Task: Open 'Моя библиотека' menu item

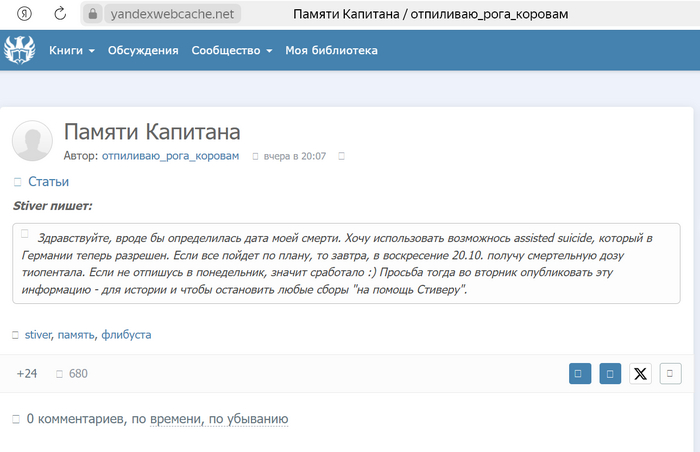Action: [x=331, y=50]
